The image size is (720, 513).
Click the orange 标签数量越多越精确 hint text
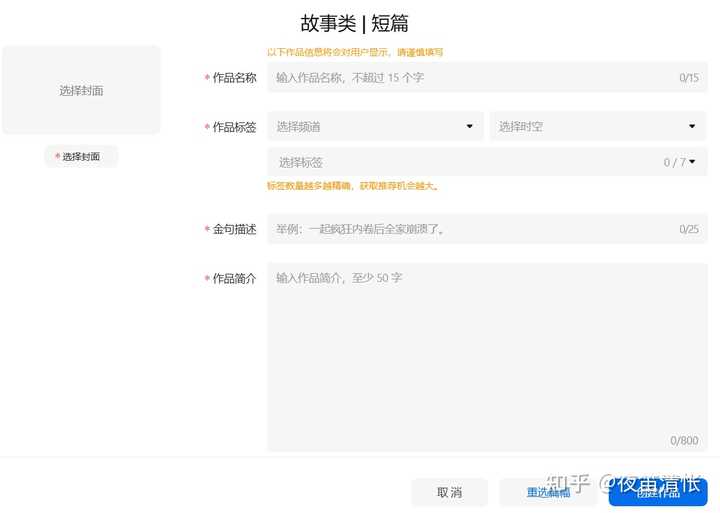pyautogui.click(x=353, y=186)
